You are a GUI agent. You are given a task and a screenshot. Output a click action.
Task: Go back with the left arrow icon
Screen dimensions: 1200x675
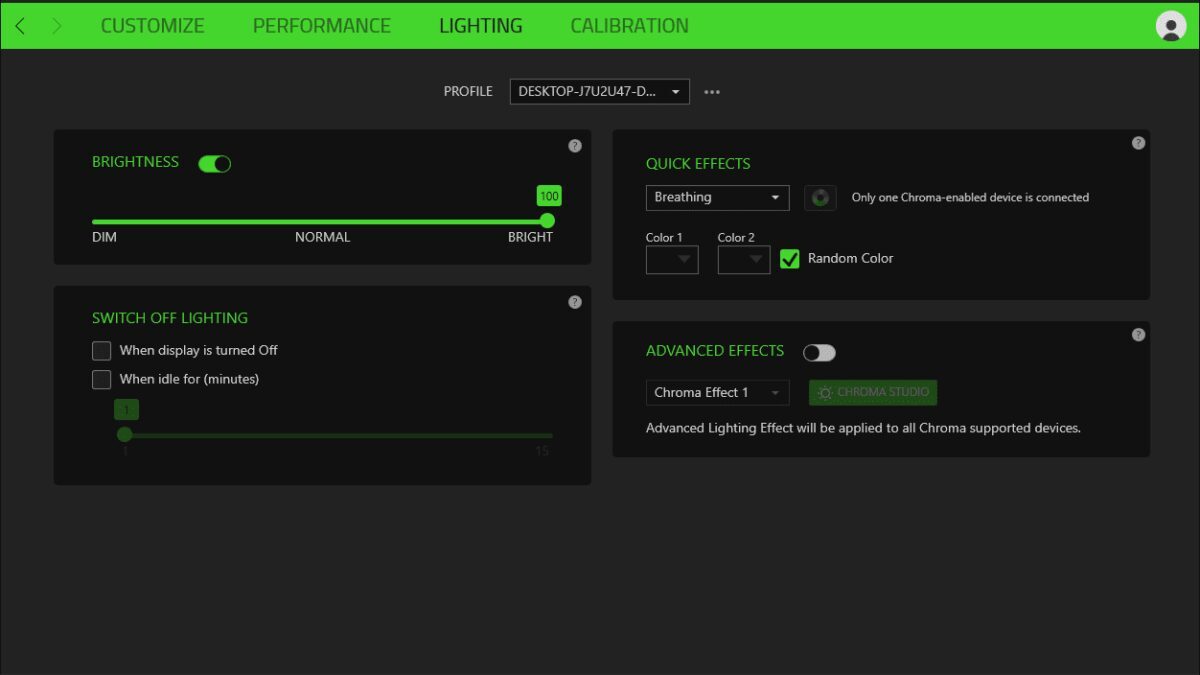click(20, 26)
